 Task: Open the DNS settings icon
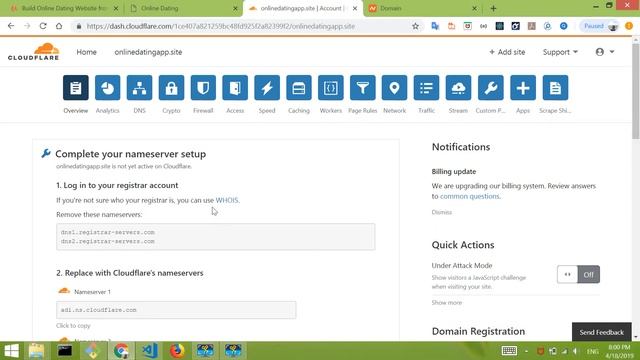(x=139, y=88)
